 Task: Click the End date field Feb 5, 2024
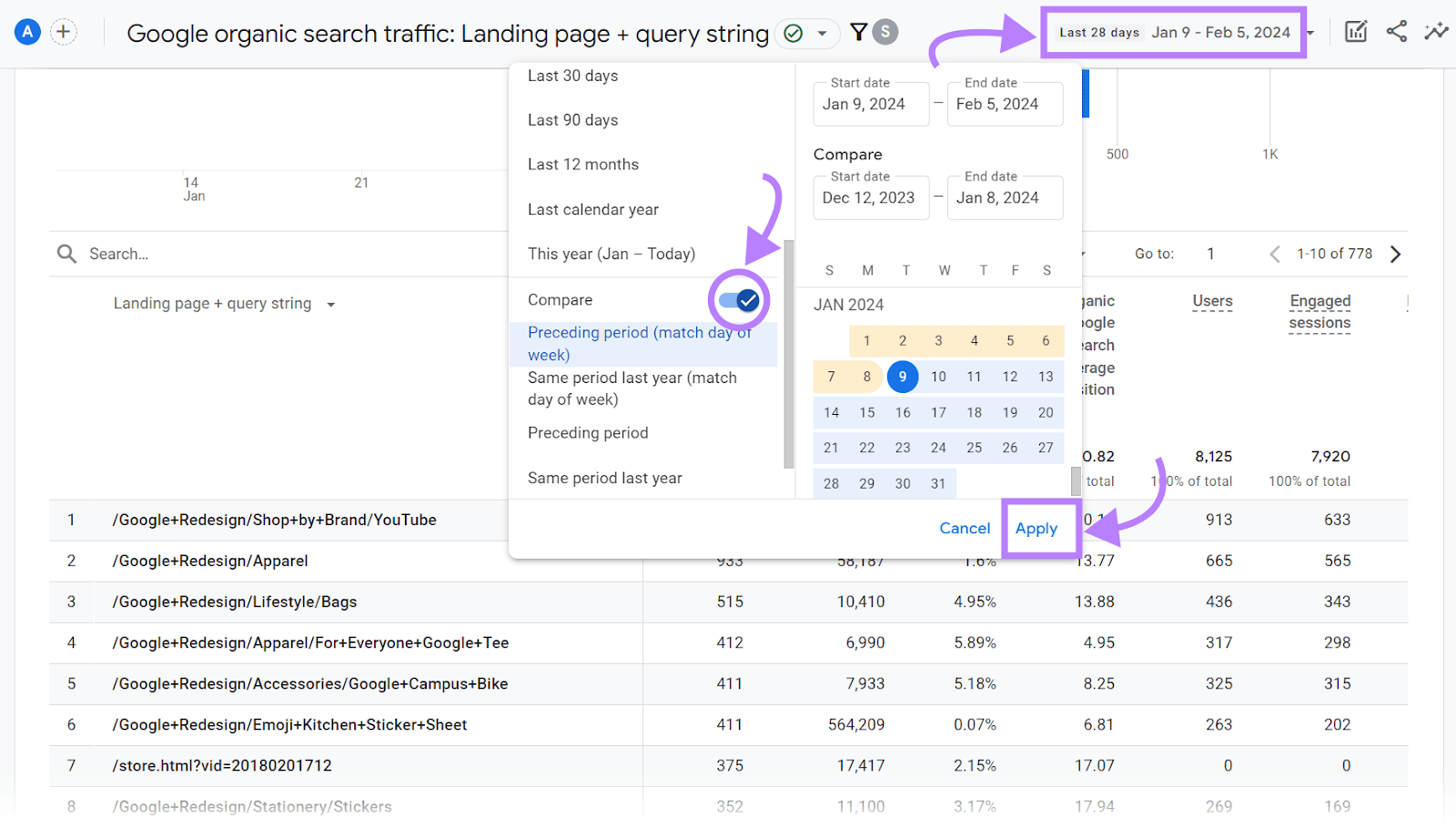click(x=1005, y=104)
